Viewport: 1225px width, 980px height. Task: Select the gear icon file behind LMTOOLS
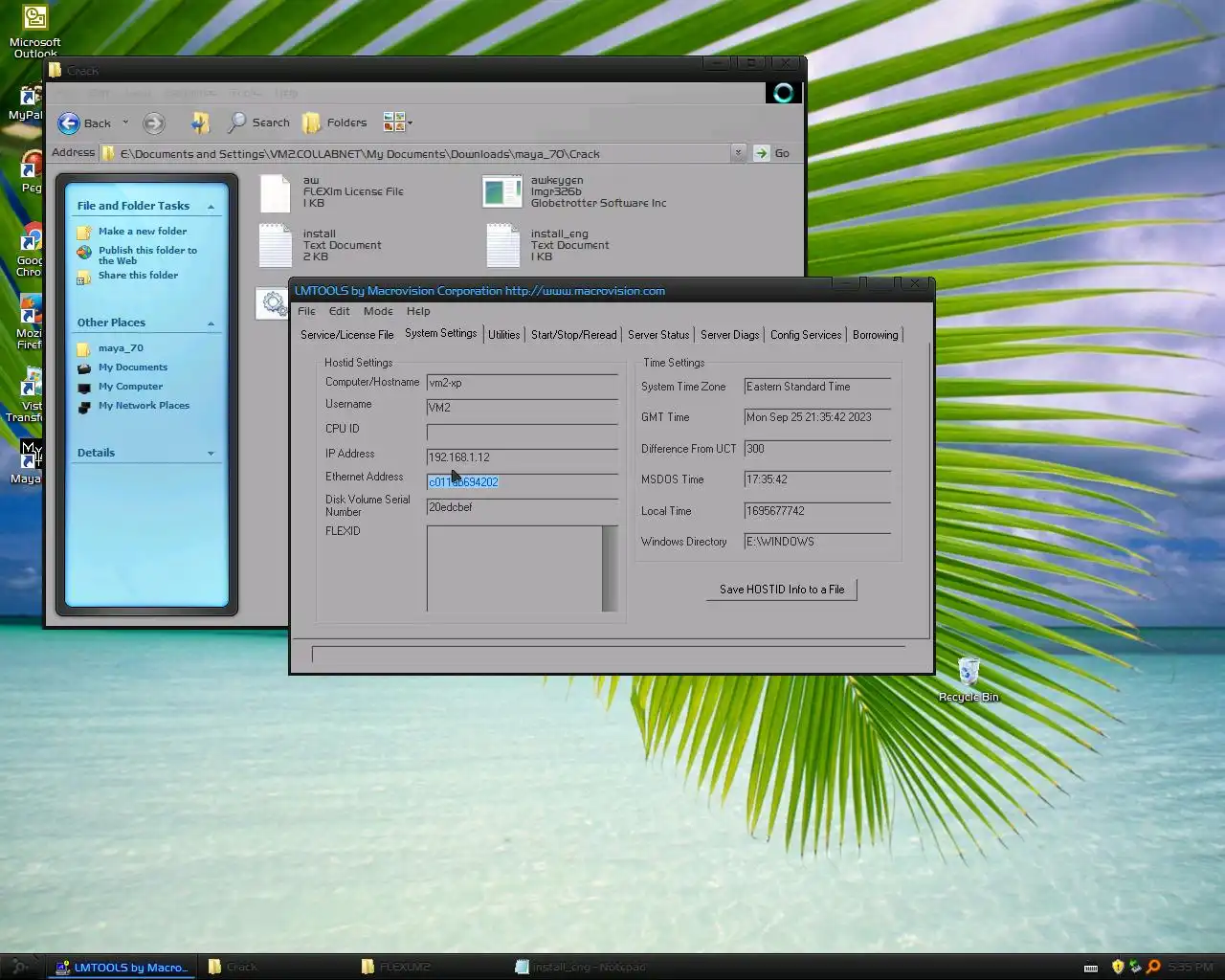(x=274, y=303)
